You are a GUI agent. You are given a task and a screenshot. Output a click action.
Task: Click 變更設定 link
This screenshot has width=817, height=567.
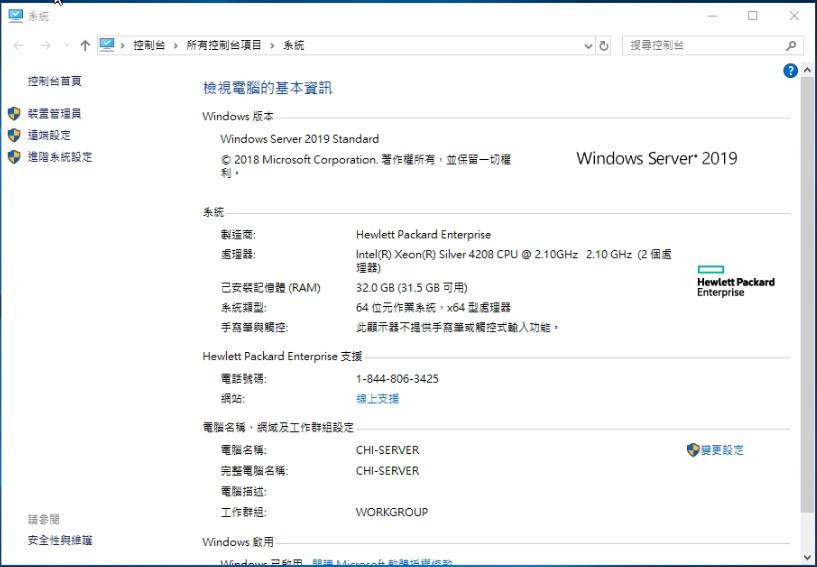722,450
